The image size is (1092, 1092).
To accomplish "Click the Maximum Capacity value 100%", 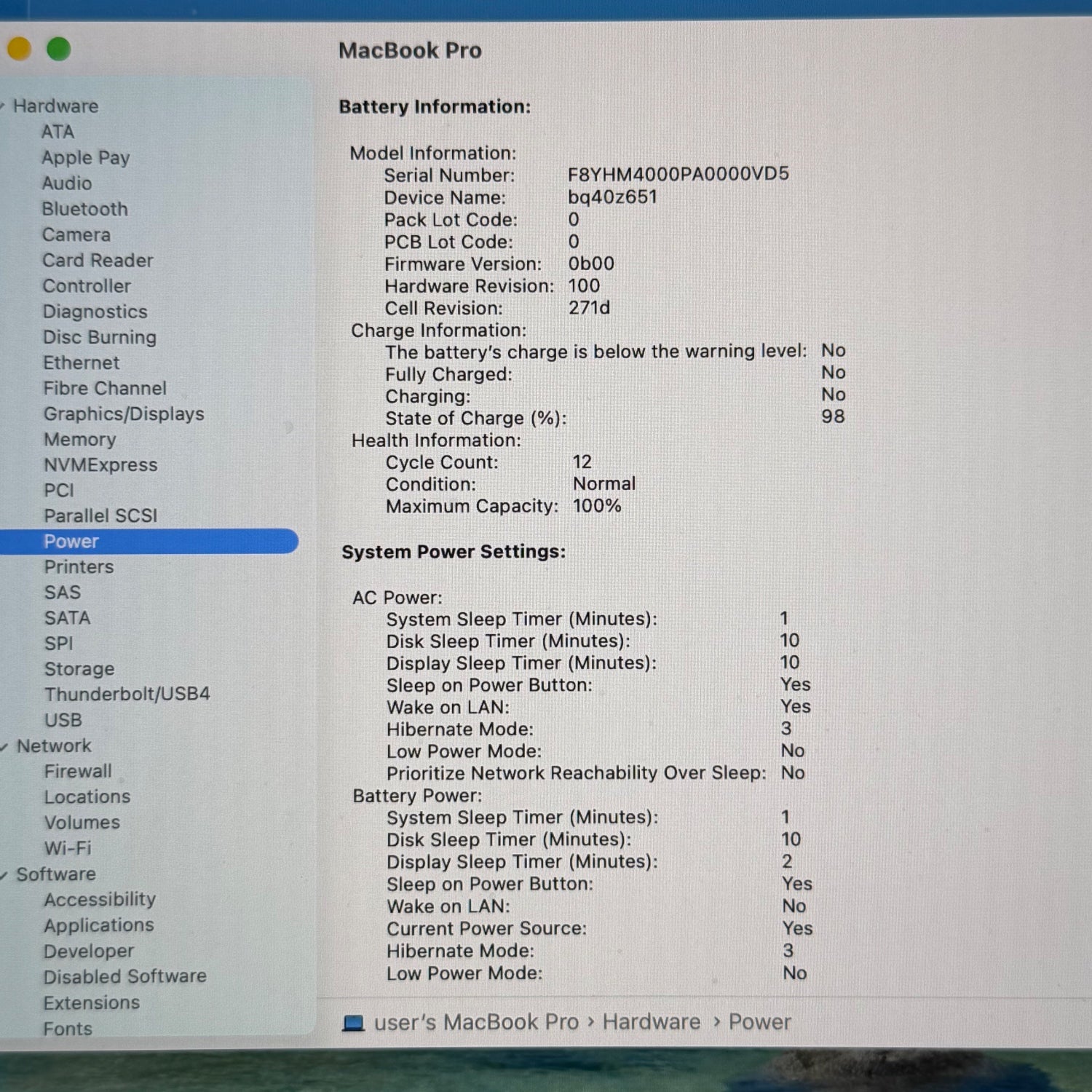I will (x=597, y=506).
